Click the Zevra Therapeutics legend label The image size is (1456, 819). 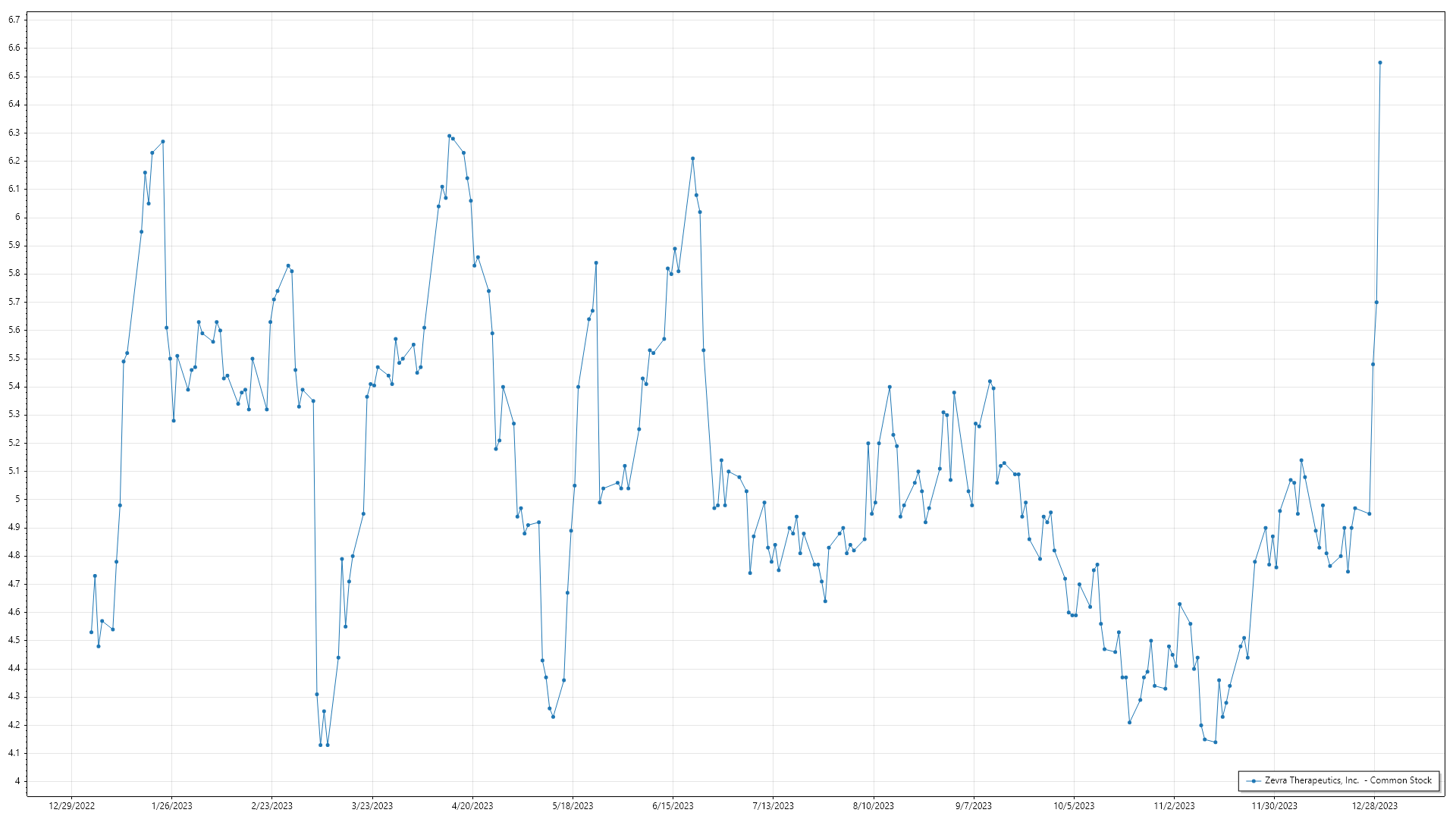(x=1348, y=780)
